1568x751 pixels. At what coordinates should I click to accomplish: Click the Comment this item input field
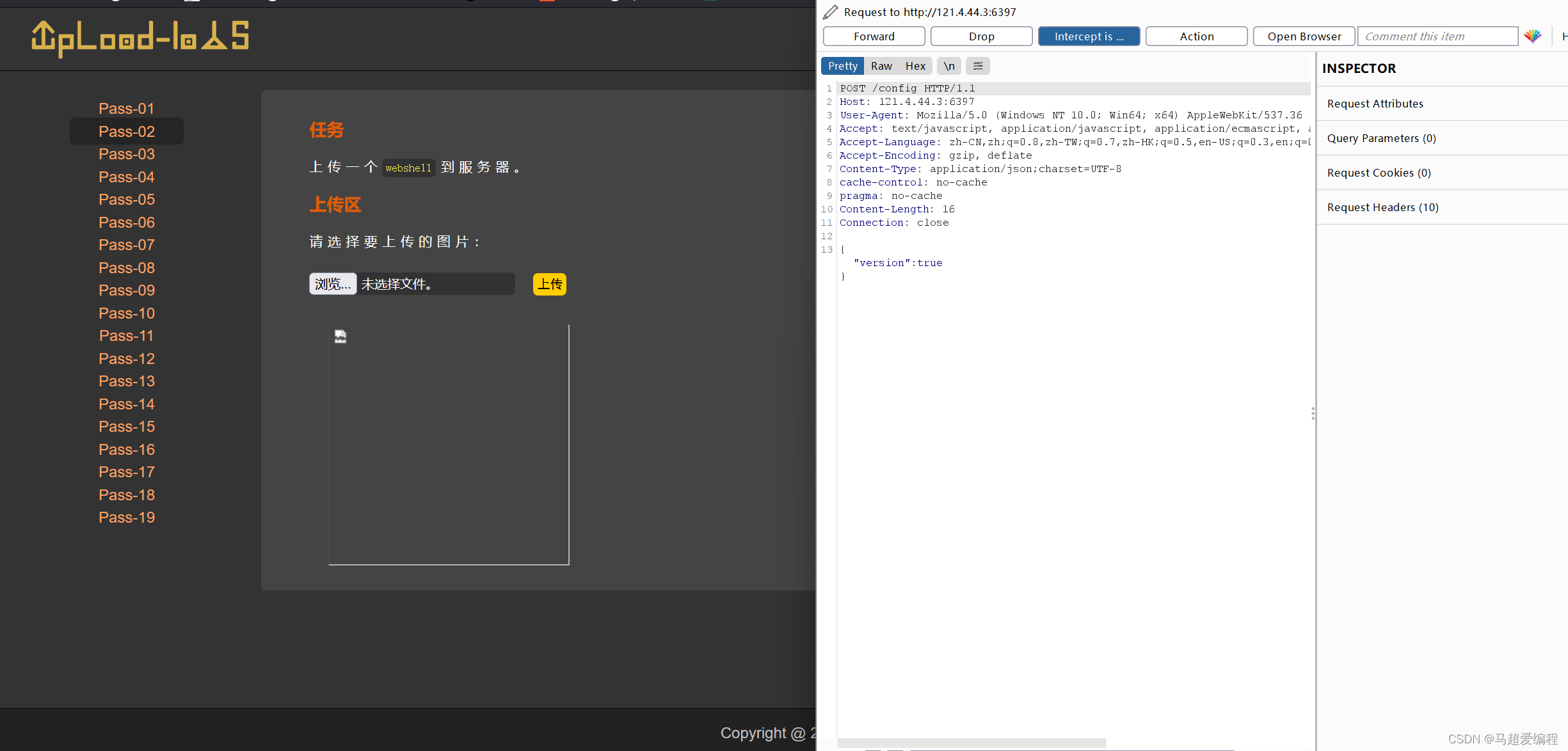pyautogui.click(x=1437, y=36)
